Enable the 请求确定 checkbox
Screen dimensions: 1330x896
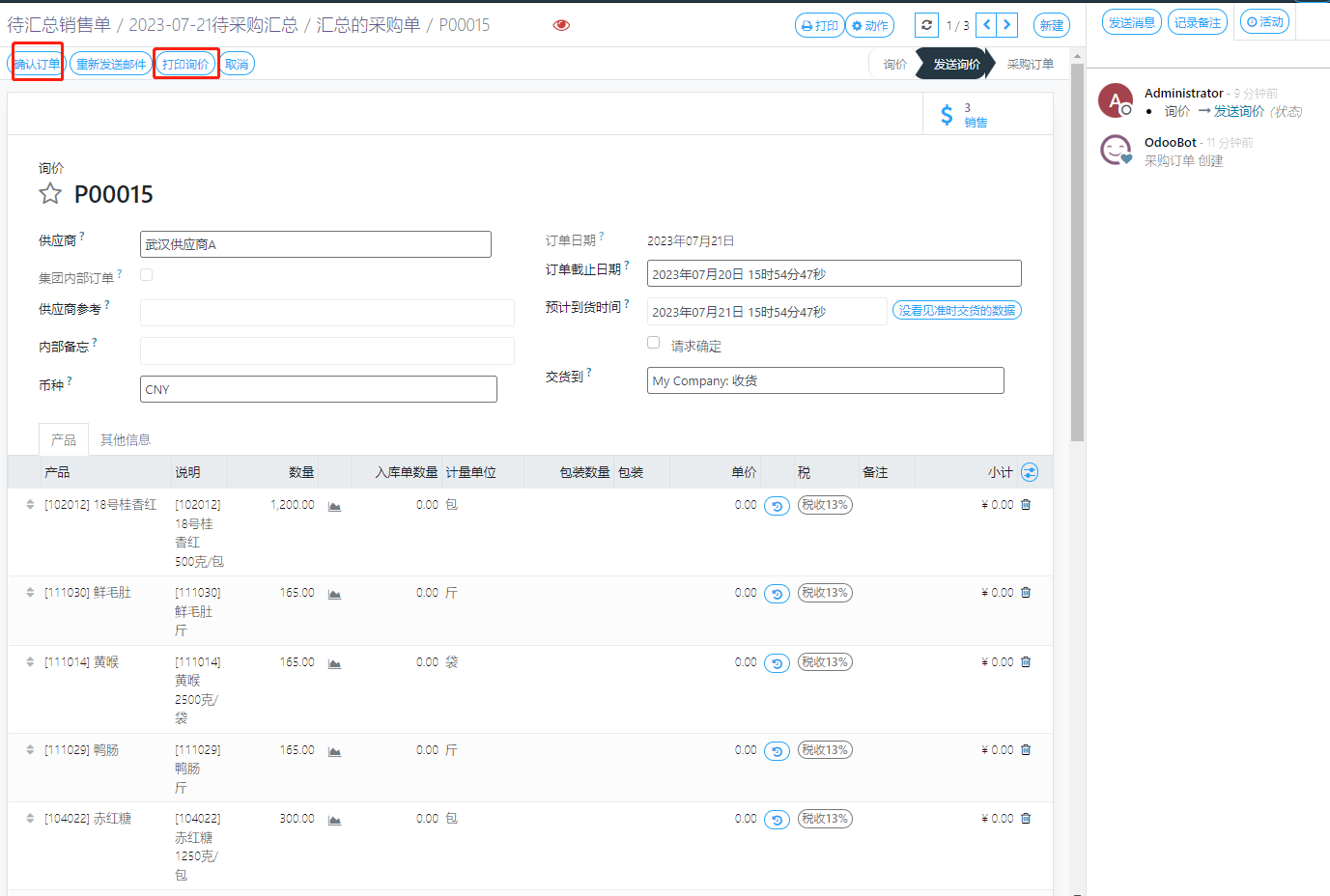(x=654, y=343)
